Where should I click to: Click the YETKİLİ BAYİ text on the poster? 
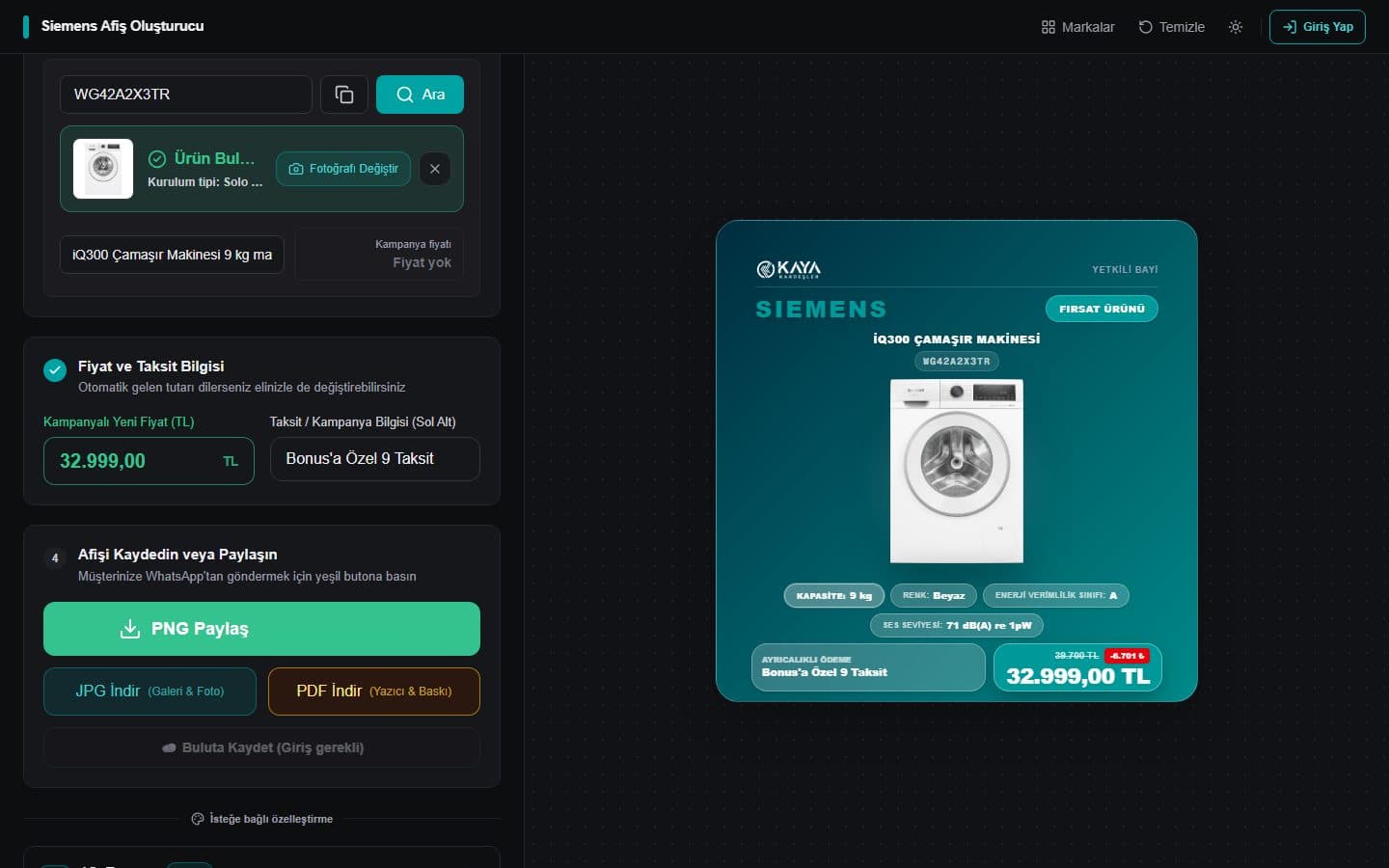(x=1125, y=270)
